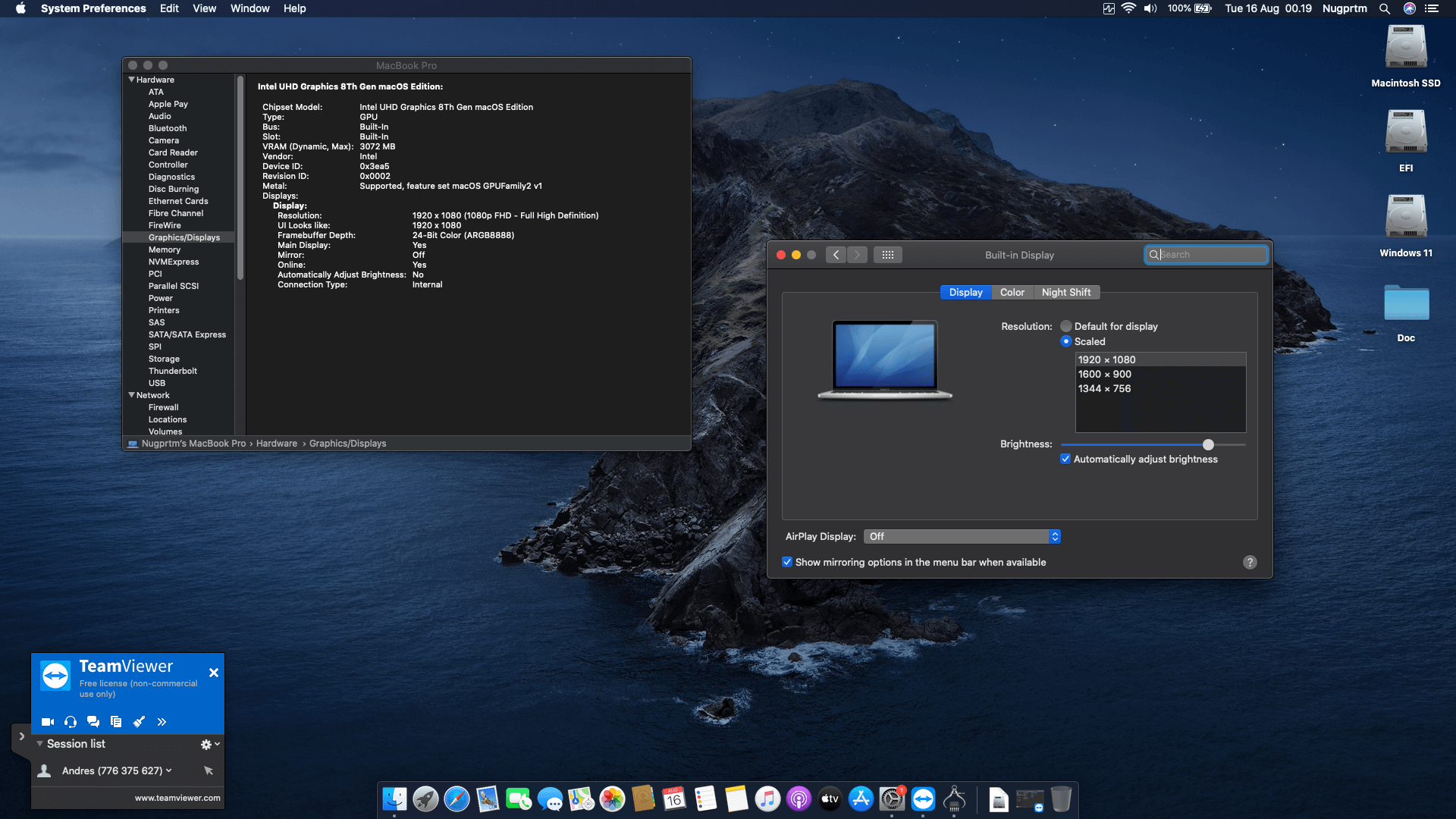This screenshot has height=819, width=1456.
Task: Choose 1344 × 756 scaled resolution
Action: point(1160,388)
